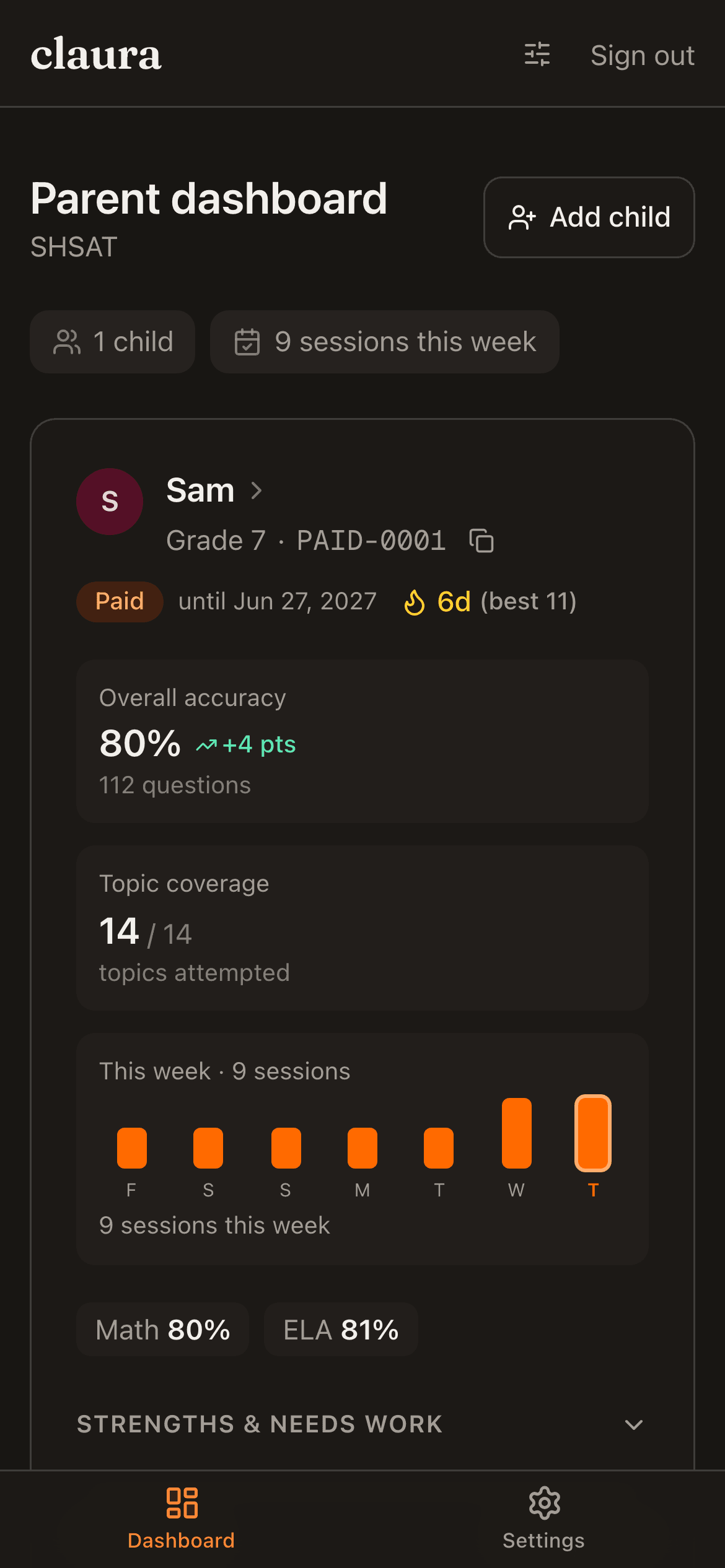The image size is (725, 1568).
Task: Click the Math 80% chip
Action: point(162,1330)
